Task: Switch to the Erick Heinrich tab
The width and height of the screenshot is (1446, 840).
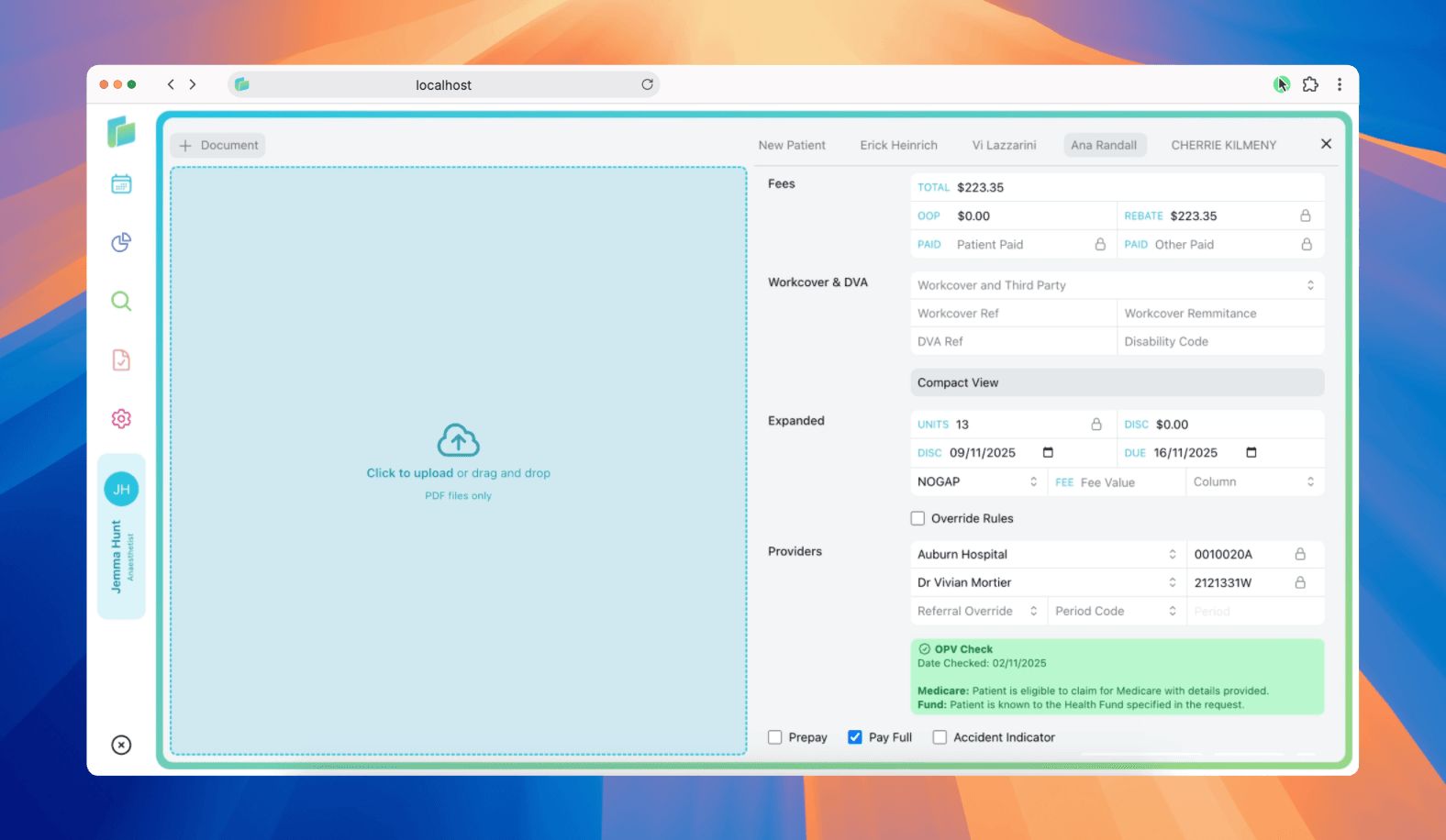Action: coord(898,145)
